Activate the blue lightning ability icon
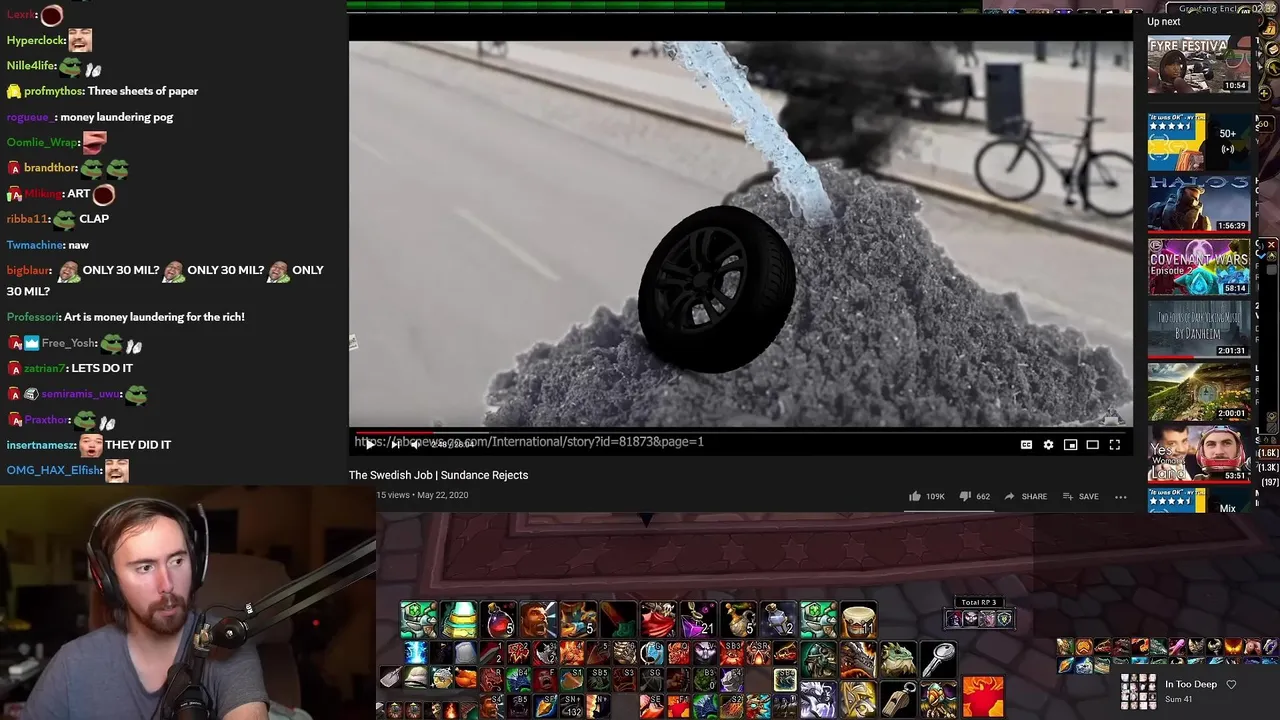The image size is (1280, 720). click(417, 654)
